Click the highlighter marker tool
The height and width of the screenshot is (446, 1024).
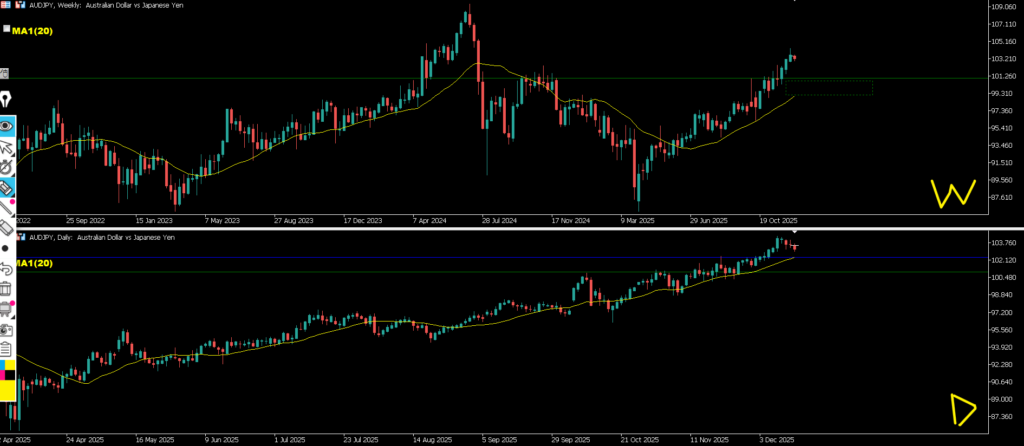pos(6,187)
